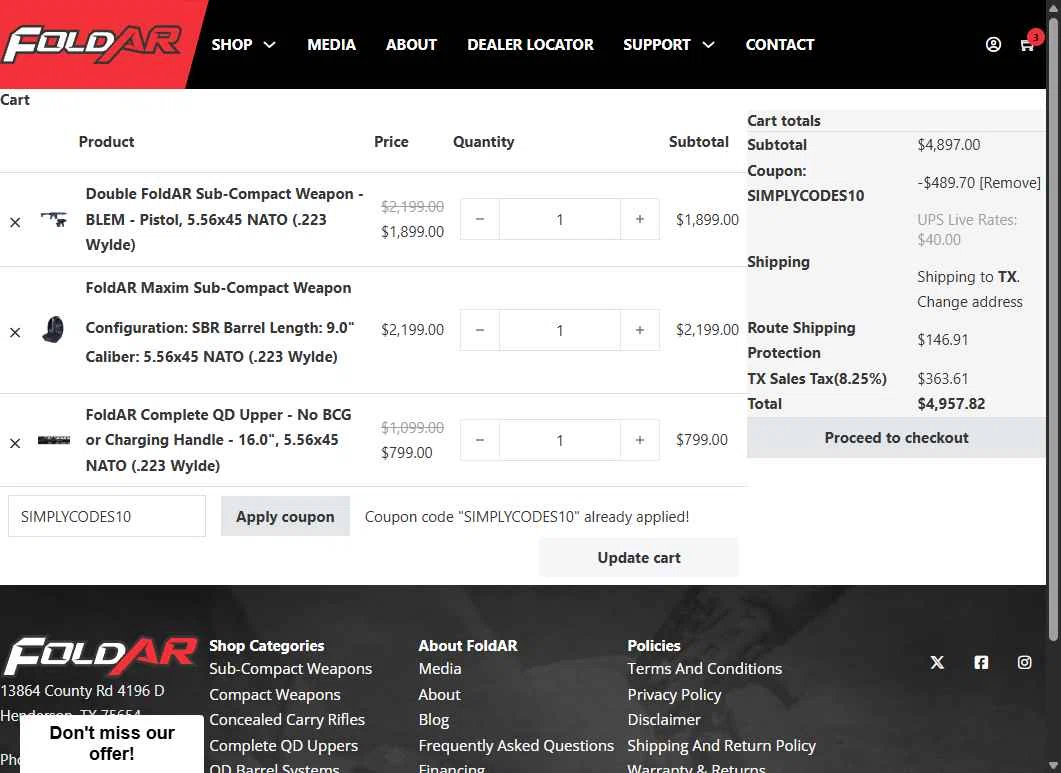Viewport: 1061px width, 773px height.
Task: Open Shipping And Return Policy link
Action: (721, 745)
